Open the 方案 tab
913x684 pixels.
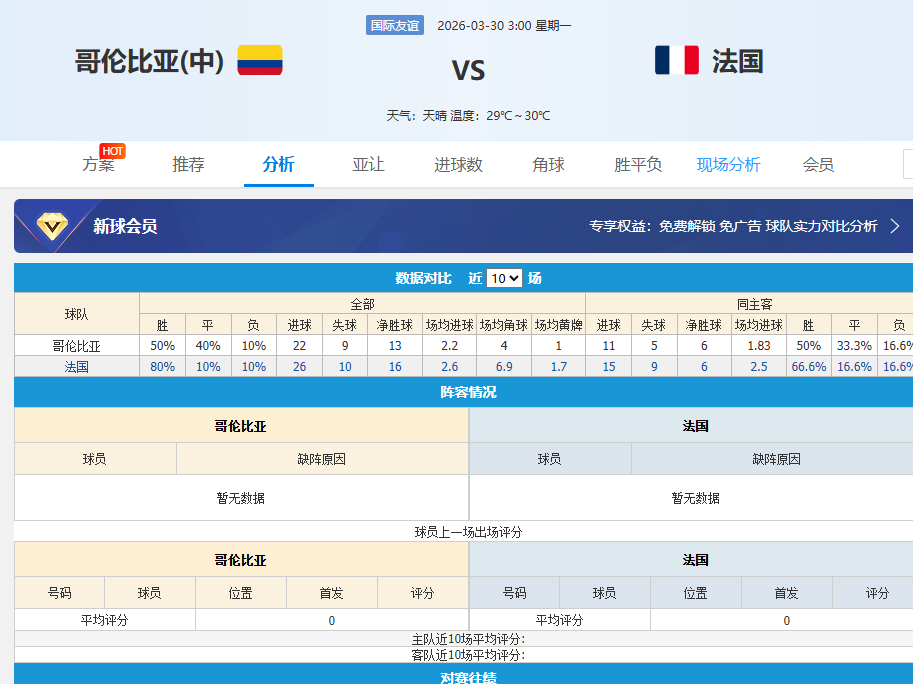click(98, 165)
